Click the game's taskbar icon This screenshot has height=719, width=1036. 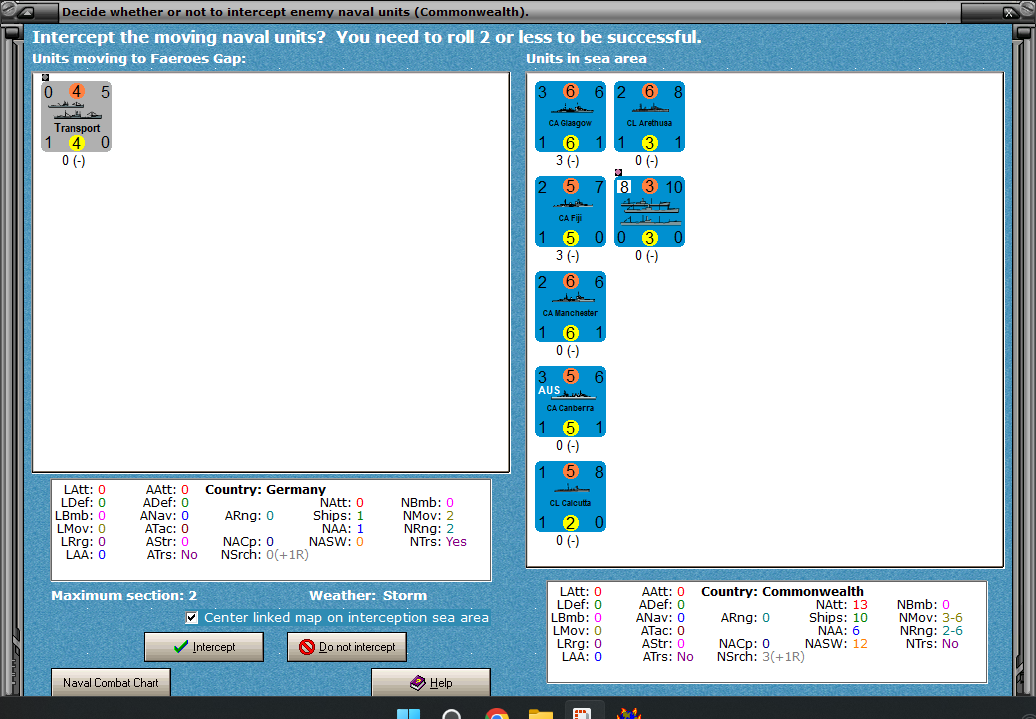click(628, 714)
